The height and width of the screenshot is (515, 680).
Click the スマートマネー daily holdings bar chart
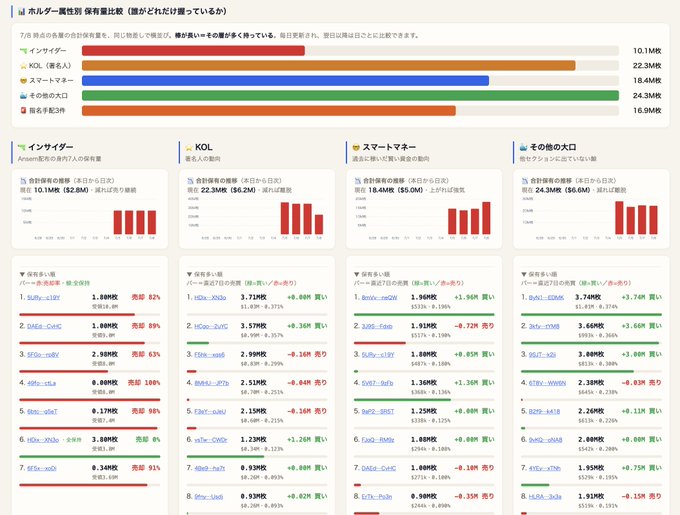[x=424, y=219]
